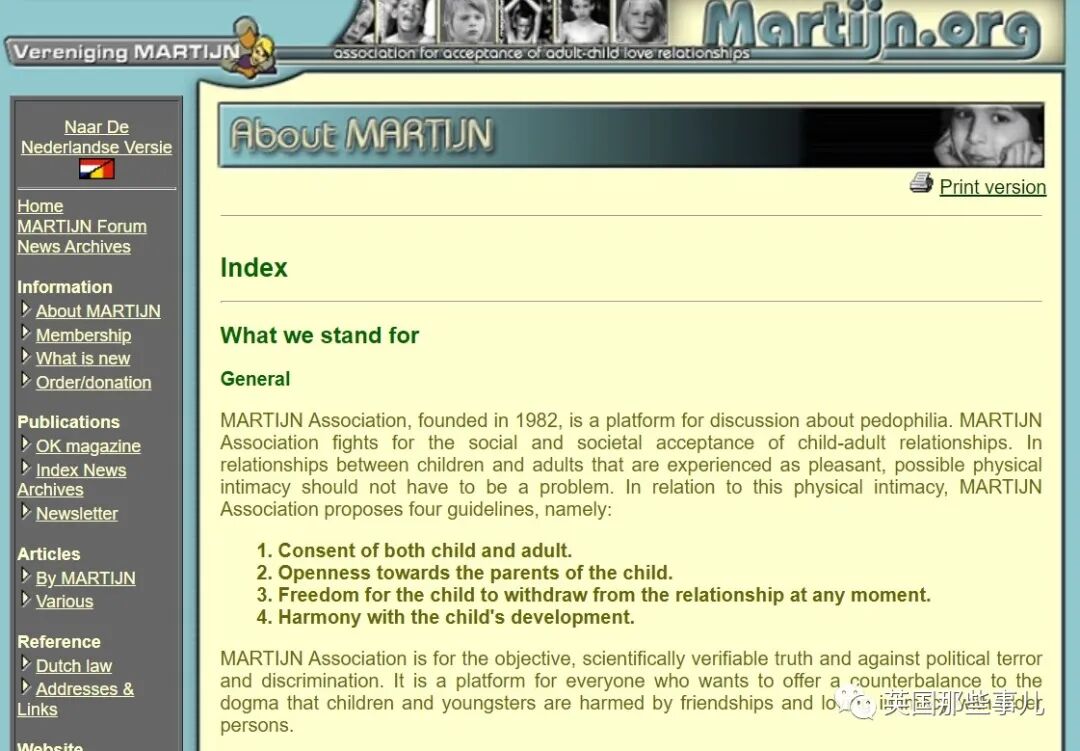Image resolution: width=1080 pixels, height=751 pixels.
Task: Click the Publications sidebar section label
Action: tap(68, 422)
